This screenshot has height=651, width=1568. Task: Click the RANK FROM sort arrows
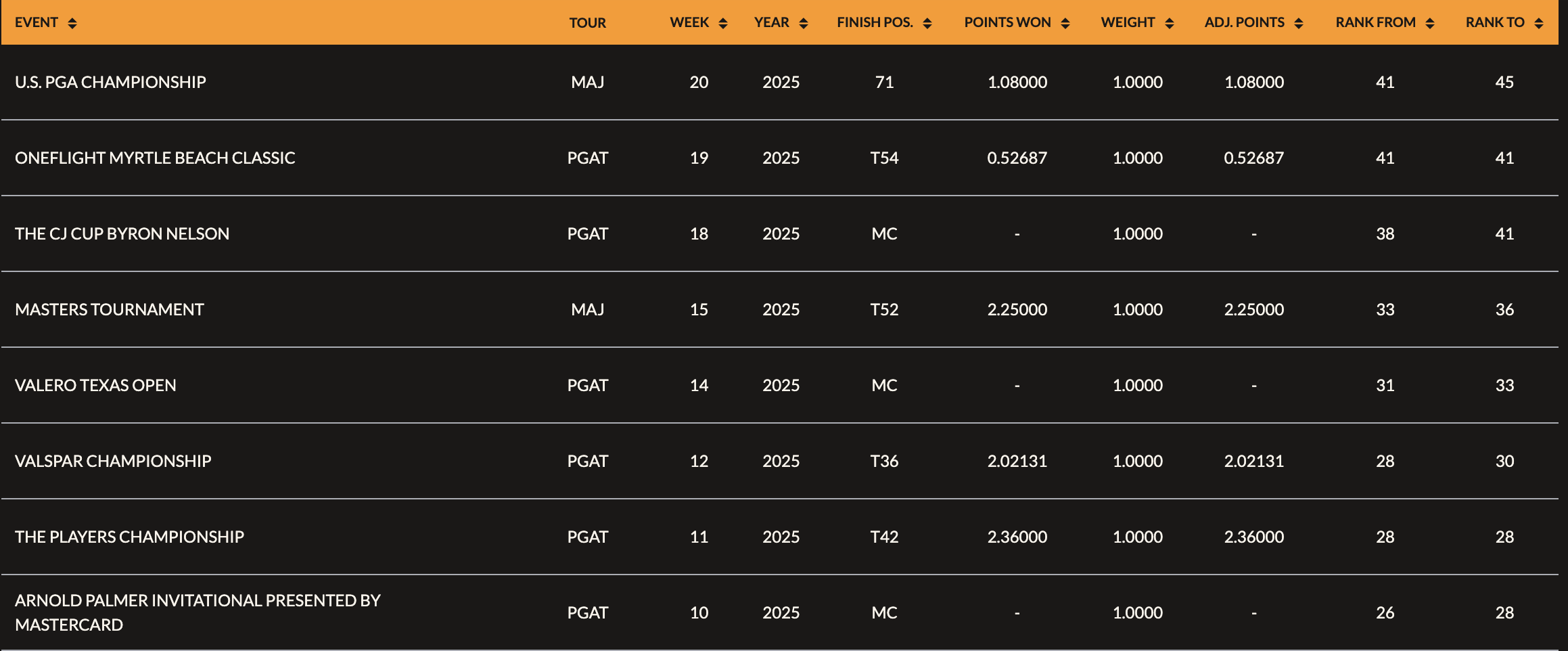click(x=1430, y=23)
